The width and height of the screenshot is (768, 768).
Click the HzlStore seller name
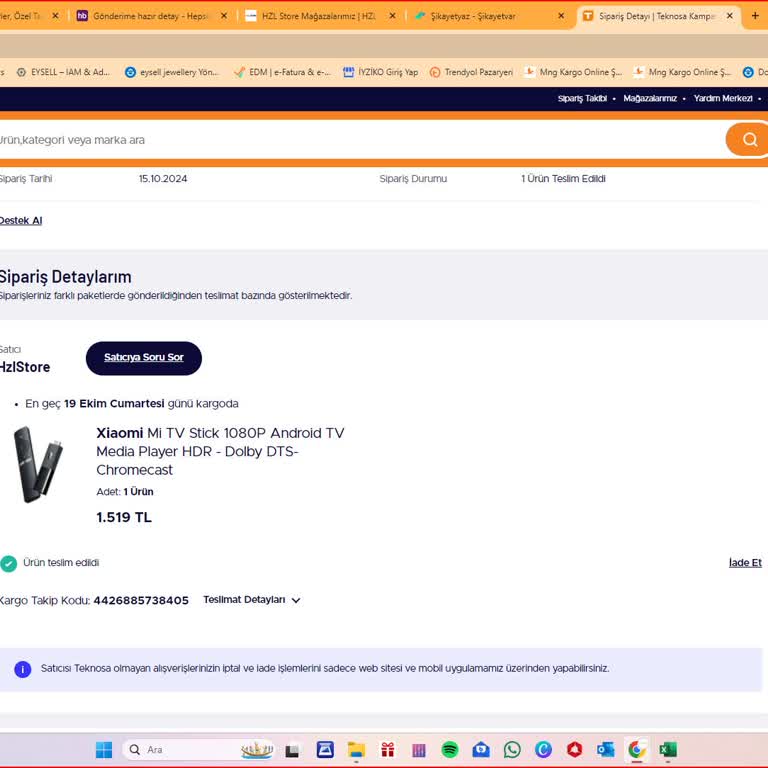click(24, 367)
